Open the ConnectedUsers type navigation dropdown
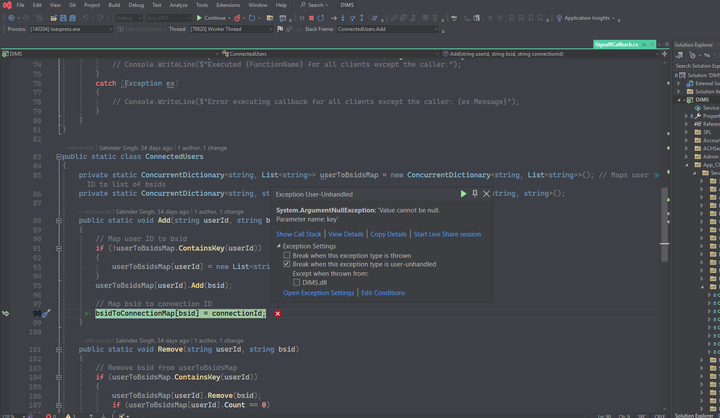 330,54
